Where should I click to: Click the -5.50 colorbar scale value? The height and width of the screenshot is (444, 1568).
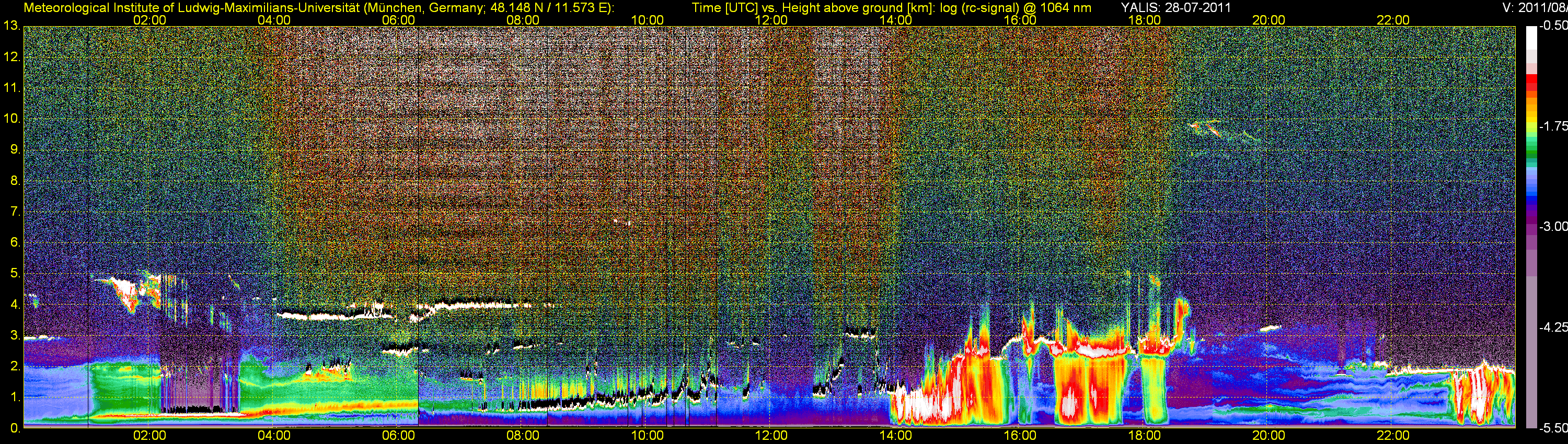[x=1552, y=428]
